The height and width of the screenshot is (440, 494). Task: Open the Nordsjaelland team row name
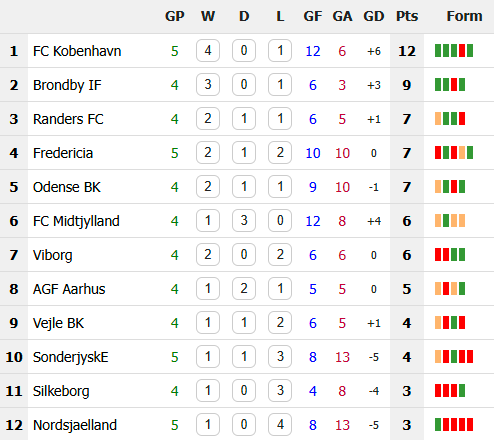pyautogui.click(x=75, y=425)
